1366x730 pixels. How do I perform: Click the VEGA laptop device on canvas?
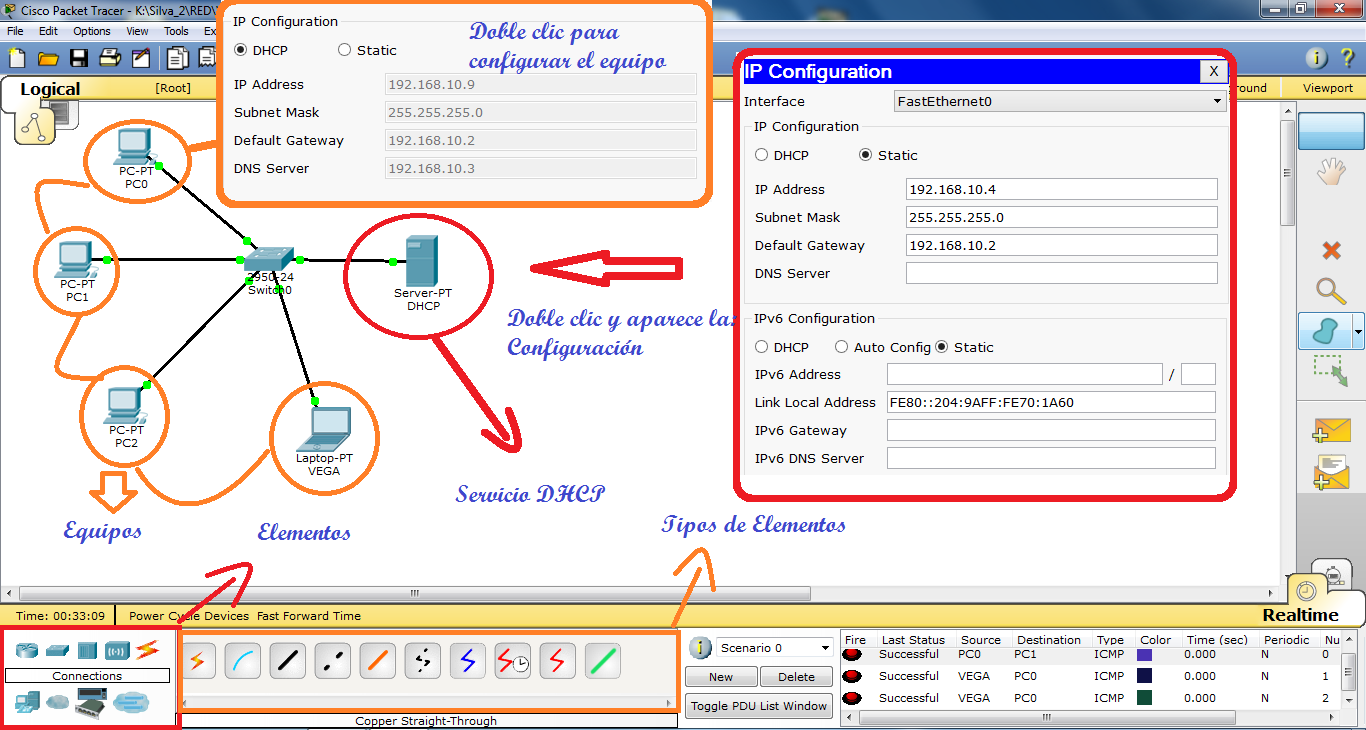pos(324,429)
